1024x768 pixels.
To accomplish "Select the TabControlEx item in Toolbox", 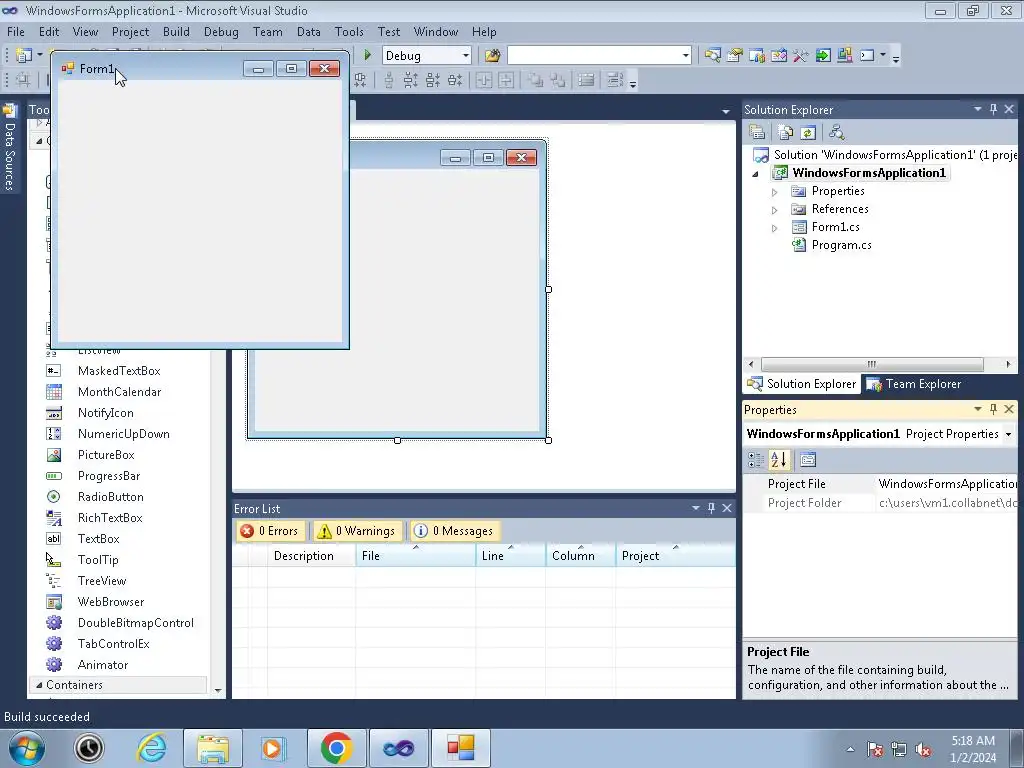I will click(x=113, y=643).
